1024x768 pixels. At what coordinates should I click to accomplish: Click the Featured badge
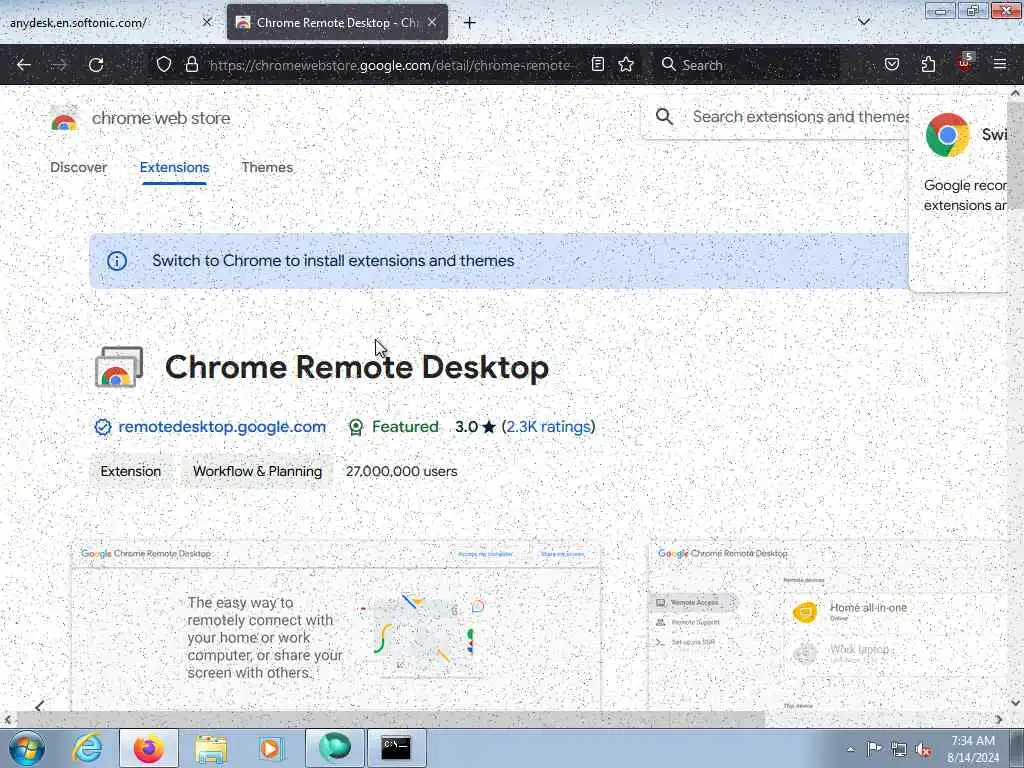[394, 427]
